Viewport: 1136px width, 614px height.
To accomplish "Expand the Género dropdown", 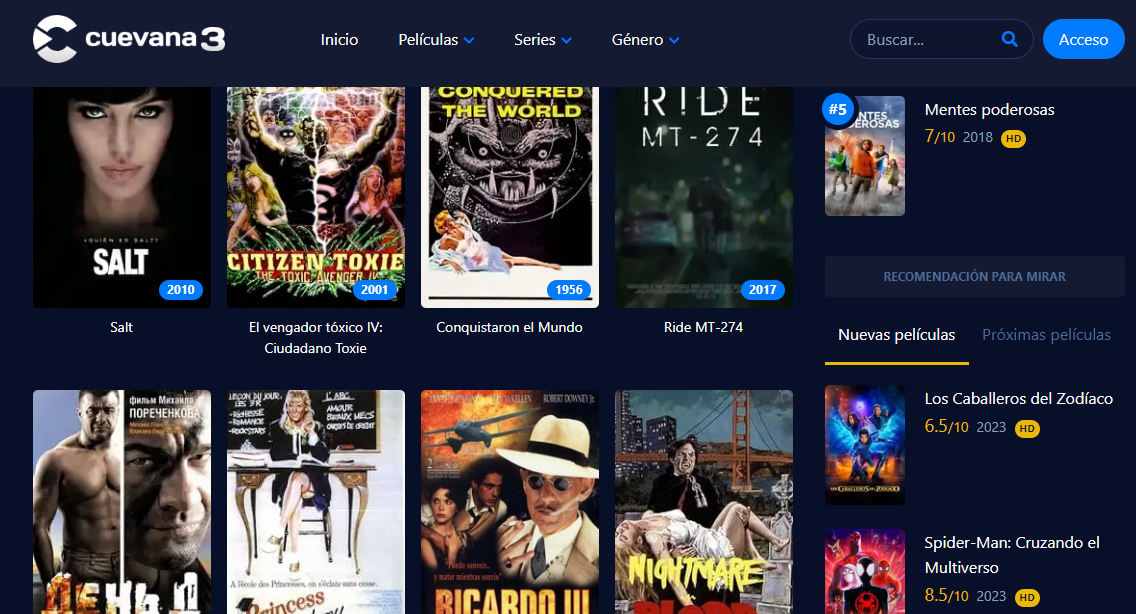I will pos(645,40).
